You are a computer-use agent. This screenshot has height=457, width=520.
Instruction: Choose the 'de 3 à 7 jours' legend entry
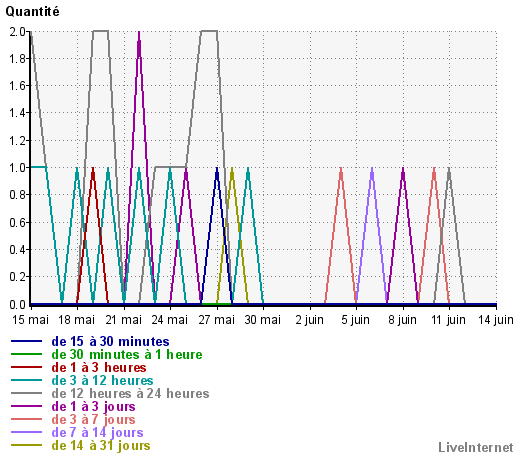point(93,420)
